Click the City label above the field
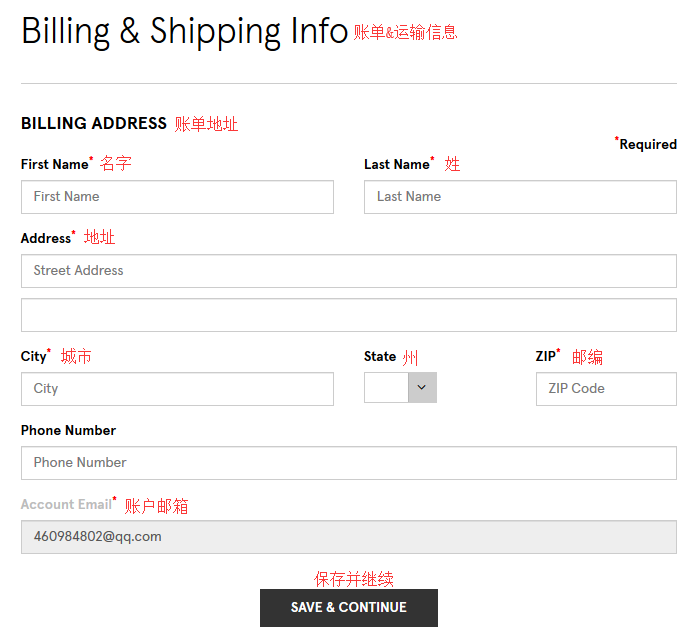697x638 pixels. (x=34, y=356)
